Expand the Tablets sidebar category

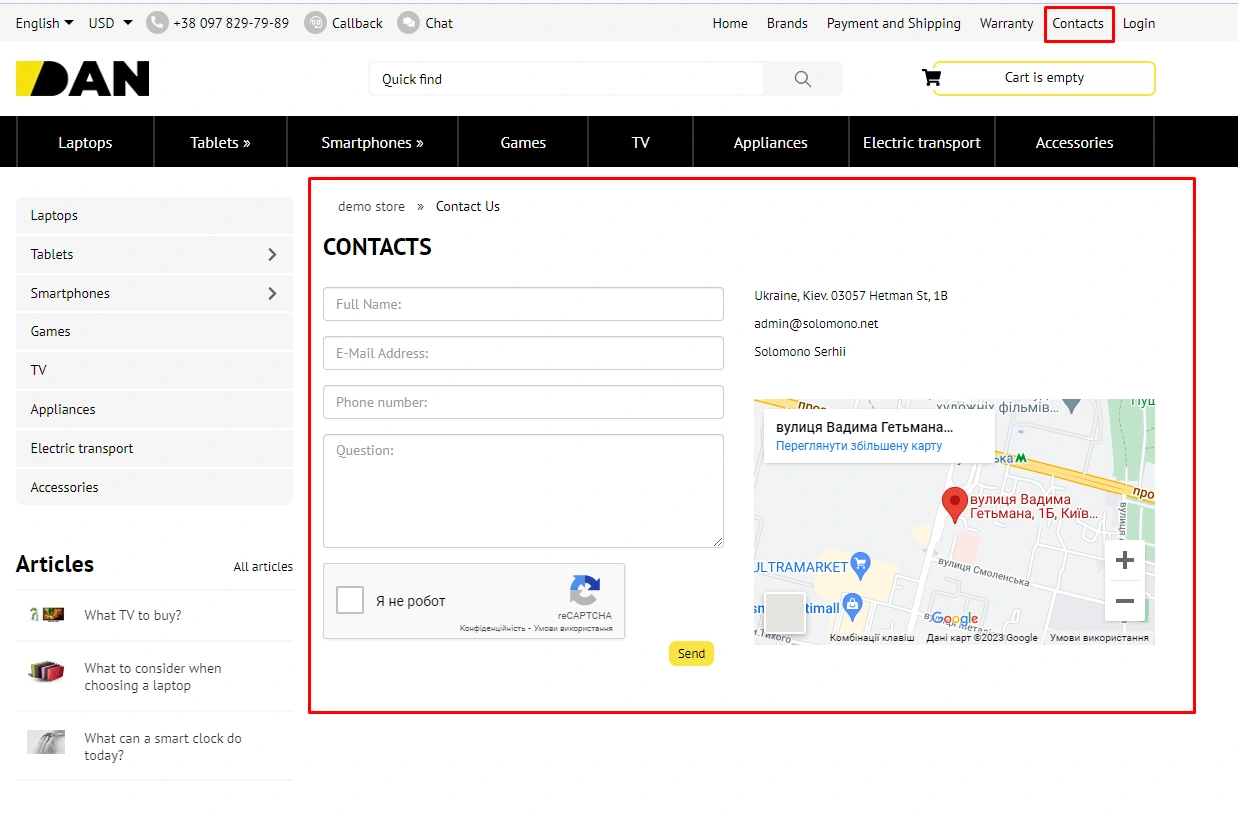pyautogui.click(x=272, y=255)
